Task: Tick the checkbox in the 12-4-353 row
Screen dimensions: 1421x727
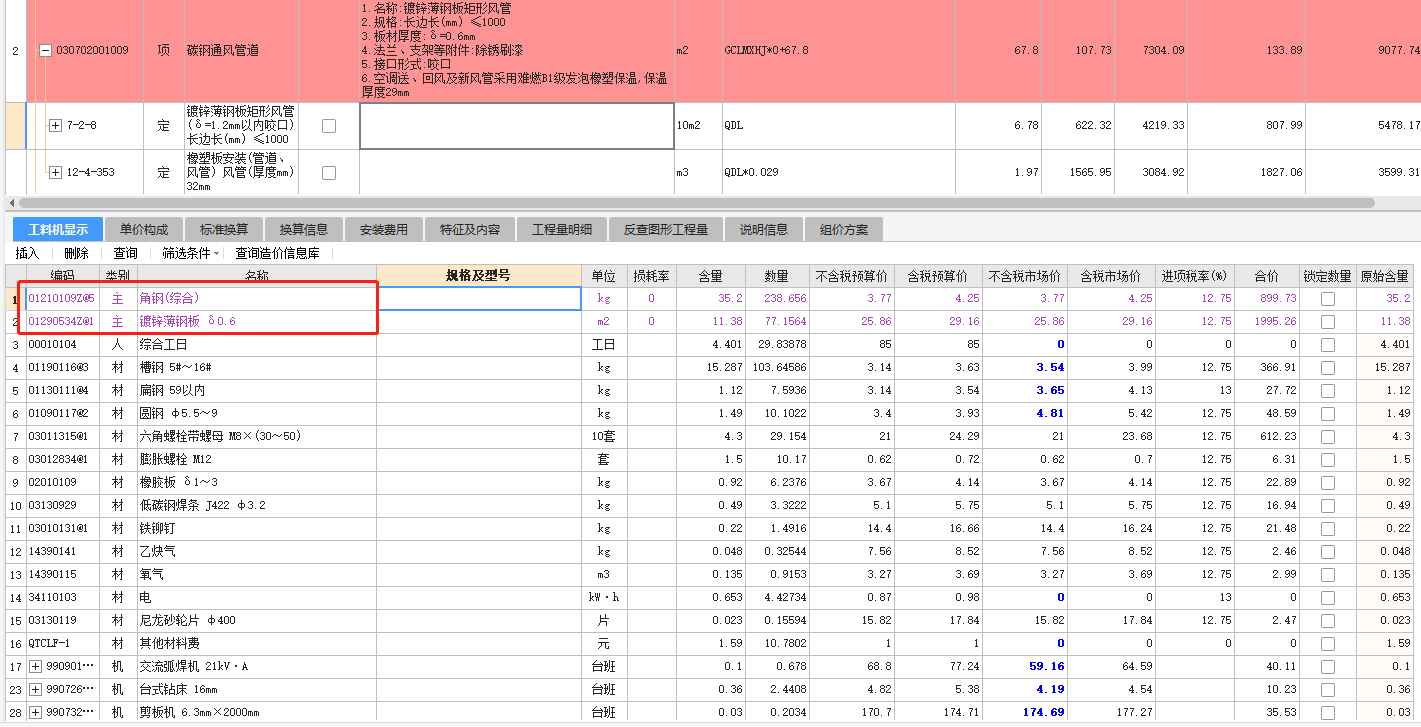Action: [329, 172]
